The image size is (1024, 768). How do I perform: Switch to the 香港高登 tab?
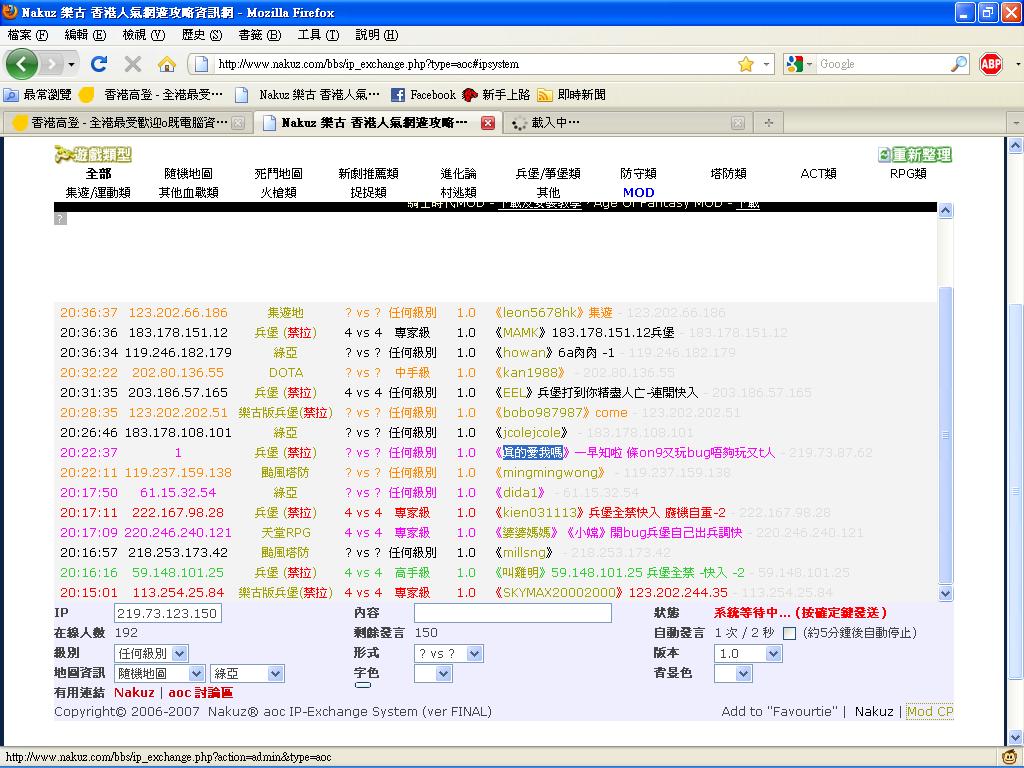tap(127, 123)
